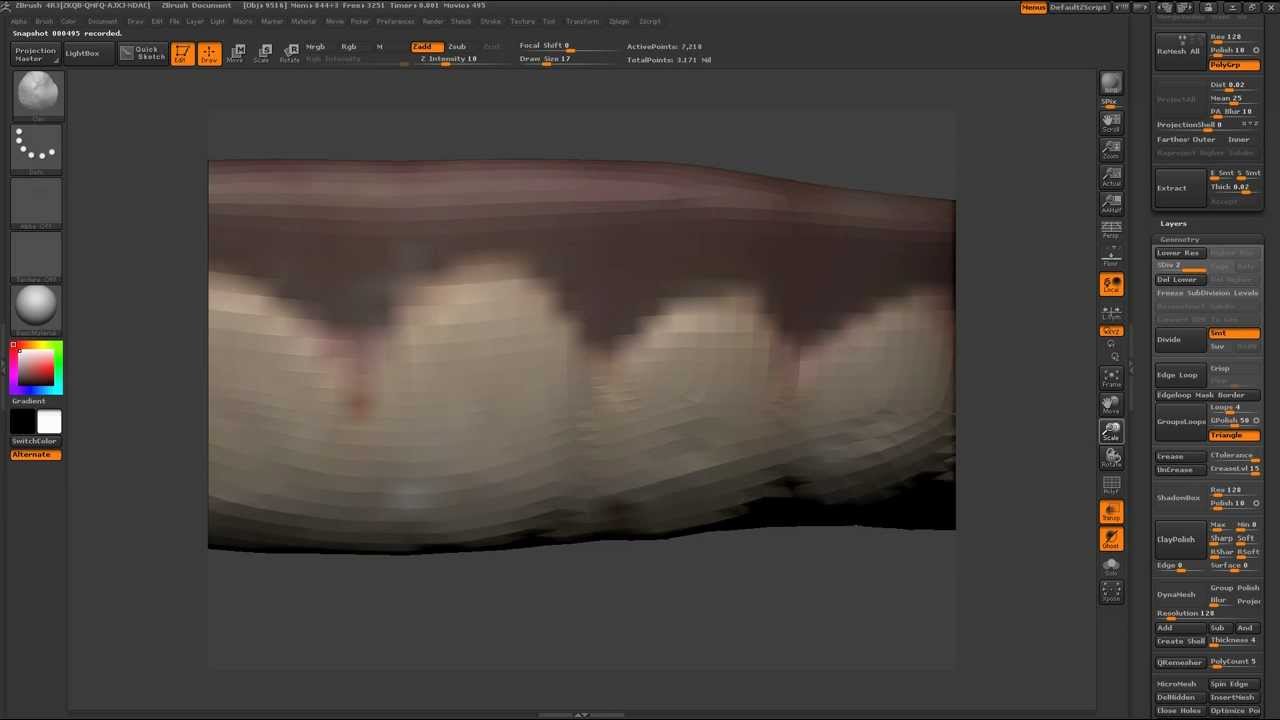
Task: Open the current brush thumbnail
Action: (x=37, y=94)
